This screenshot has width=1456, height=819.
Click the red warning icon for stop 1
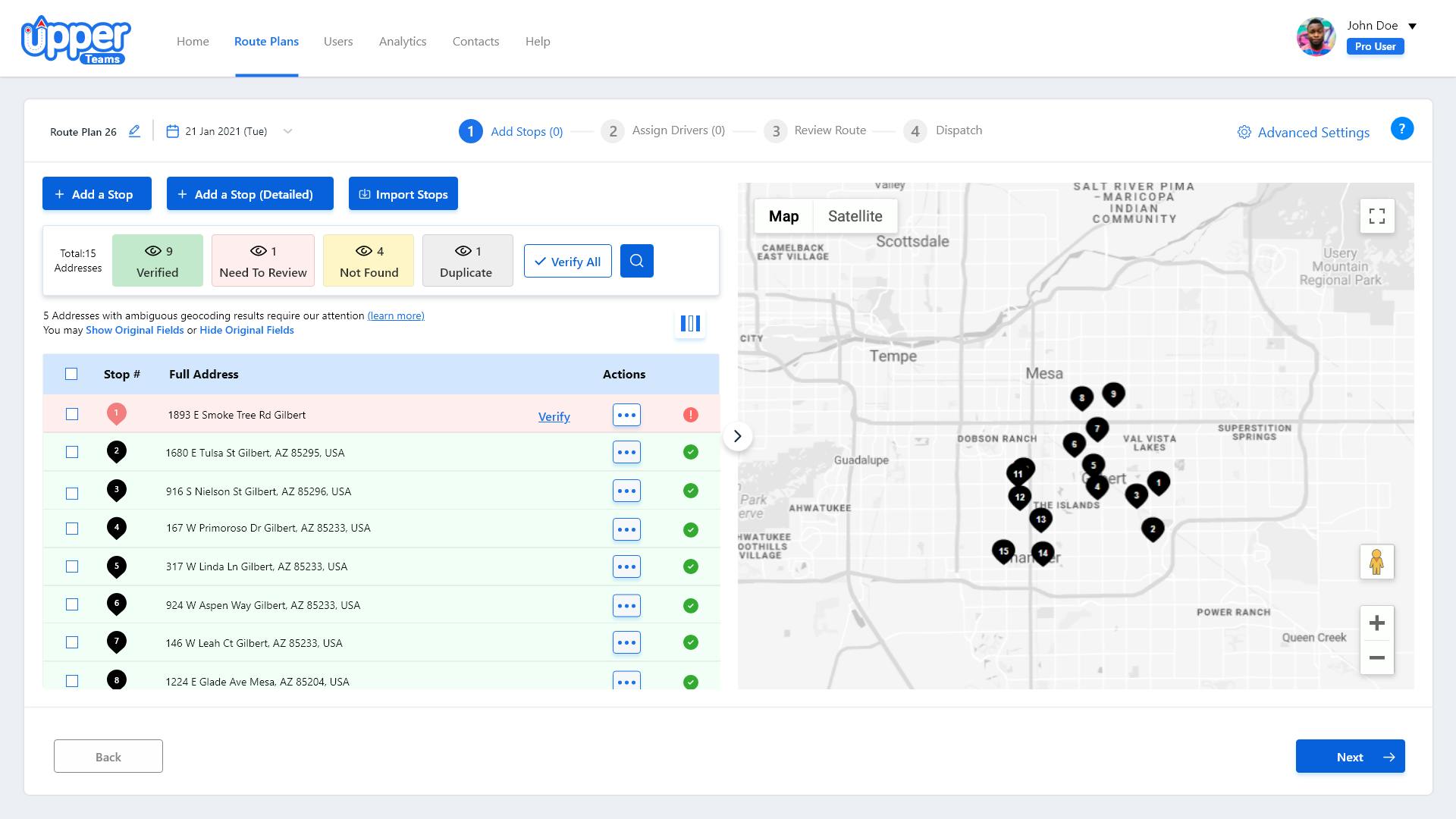pyautogui.click(x=690, y=415)
